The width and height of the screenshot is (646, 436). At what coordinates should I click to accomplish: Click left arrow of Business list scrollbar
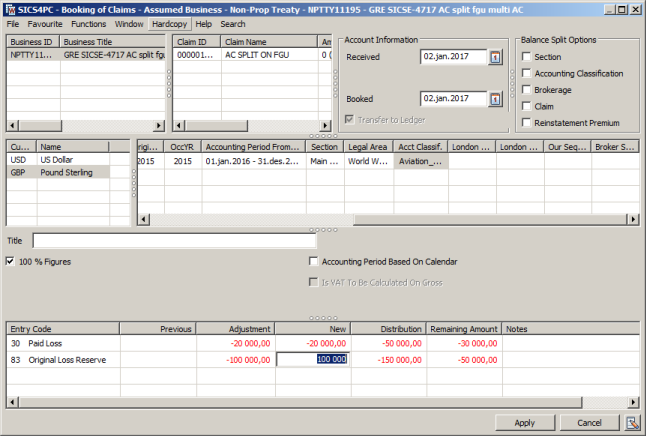13,125
